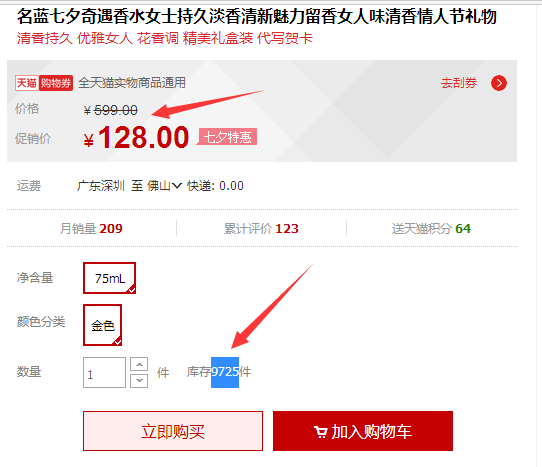Click the highlighted stock number 9725
Screen dimensions: 542x467
(225, 372)
